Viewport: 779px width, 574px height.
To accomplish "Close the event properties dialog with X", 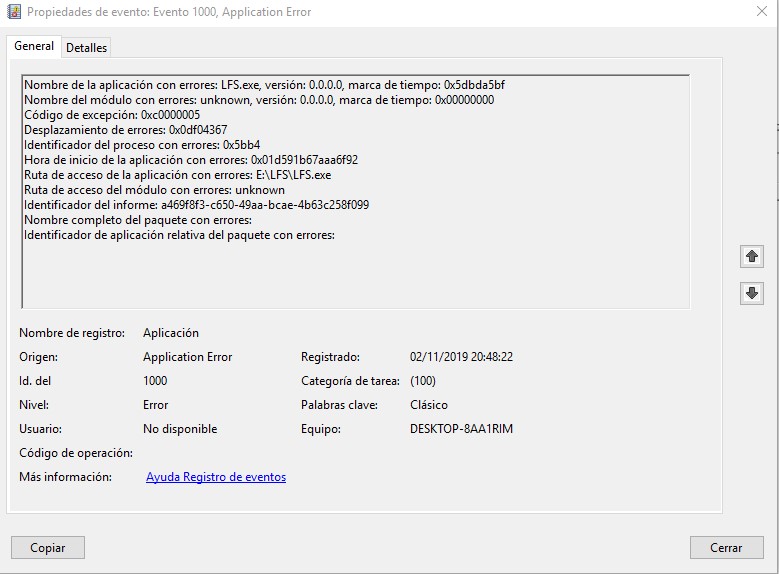I will pyautogui.click(x=762, y=11).
